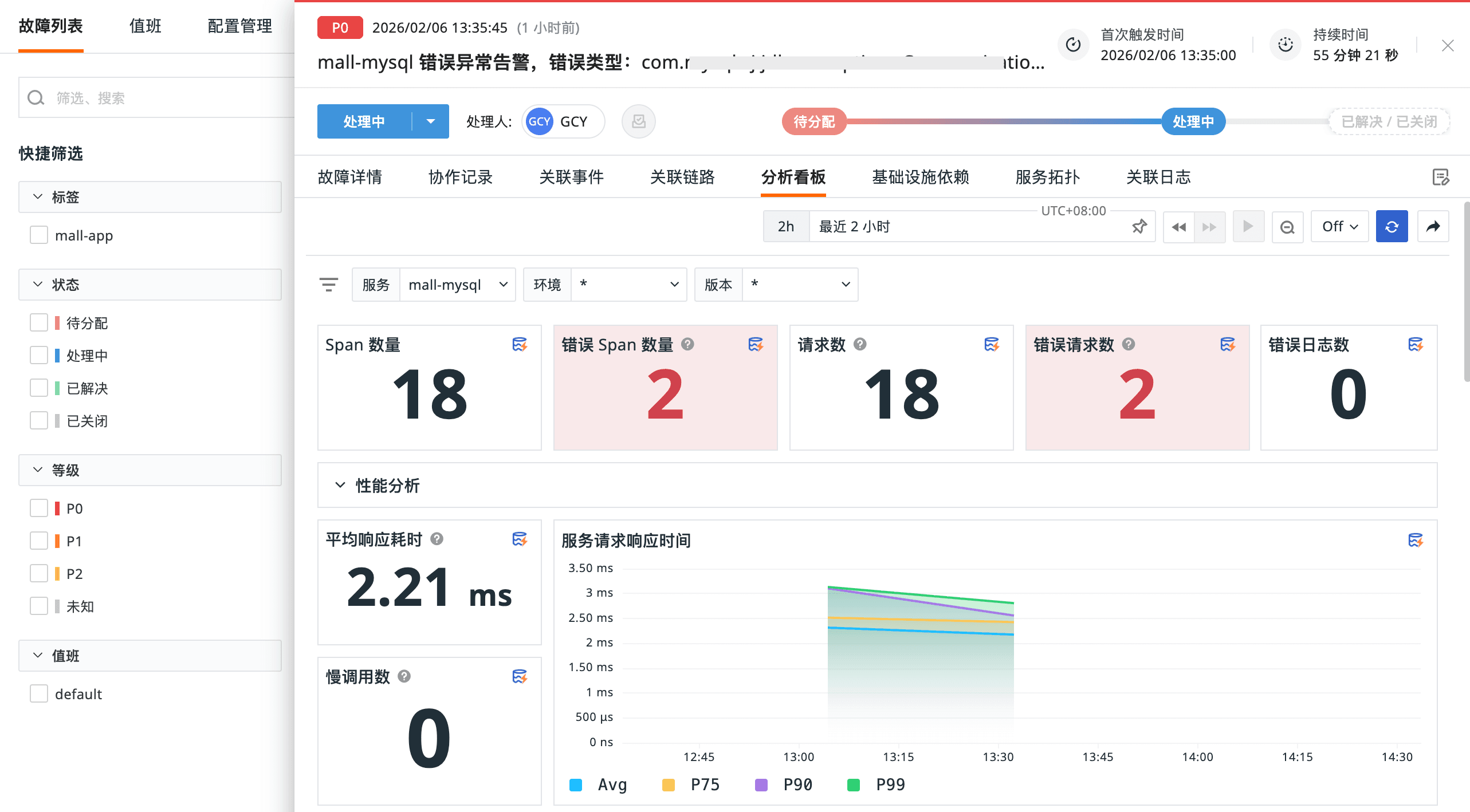The width and height of the screenshot is (1470, 812).
Task: Collapse the 性能分析 section
Action: [x=340, y=486]
